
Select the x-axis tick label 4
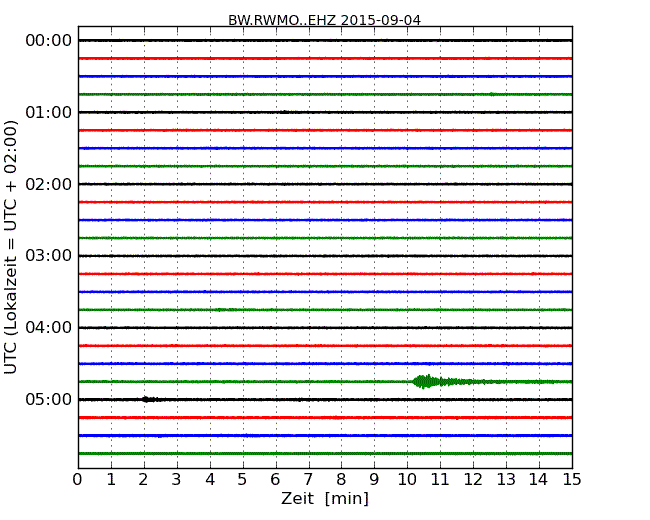(x=210, y=480)
